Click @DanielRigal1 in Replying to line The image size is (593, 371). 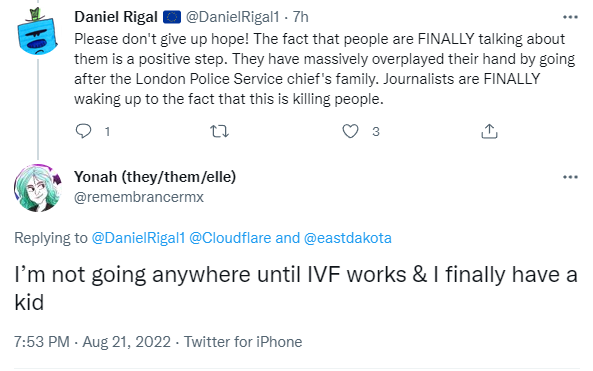pyautogui.click(x=138, y=238)
